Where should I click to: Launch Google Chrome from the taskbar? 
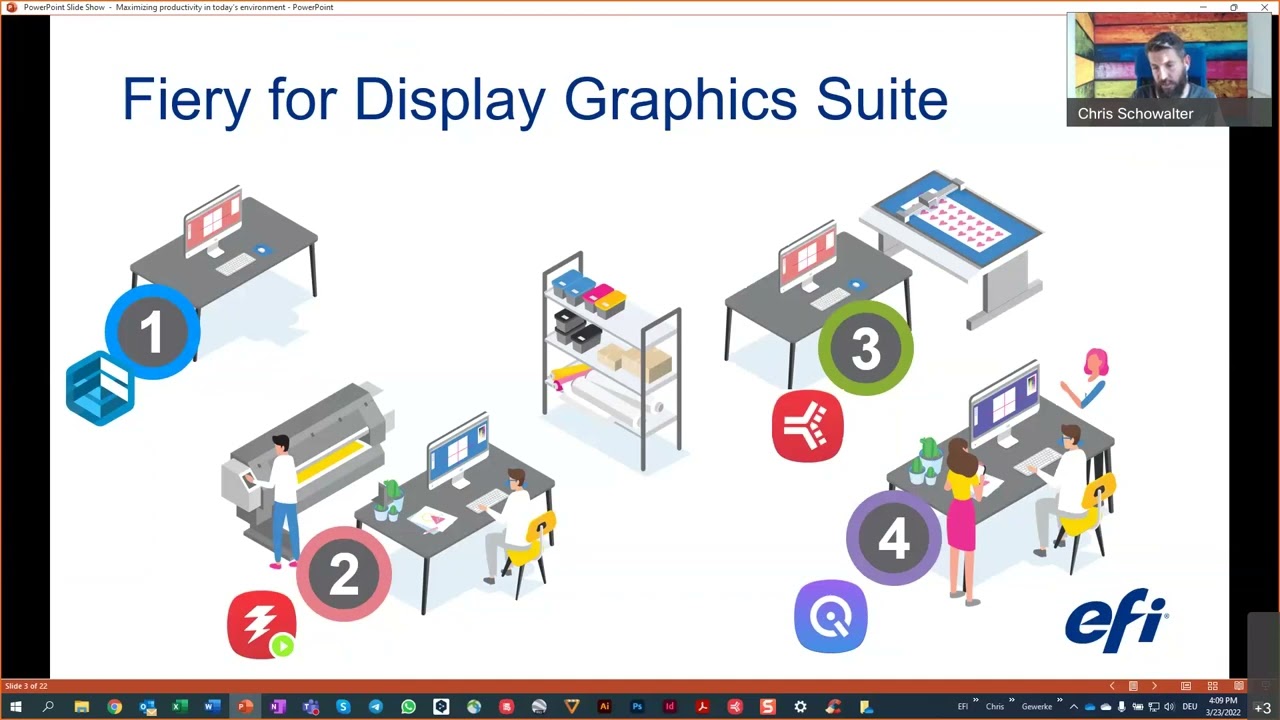click(114, 707)
